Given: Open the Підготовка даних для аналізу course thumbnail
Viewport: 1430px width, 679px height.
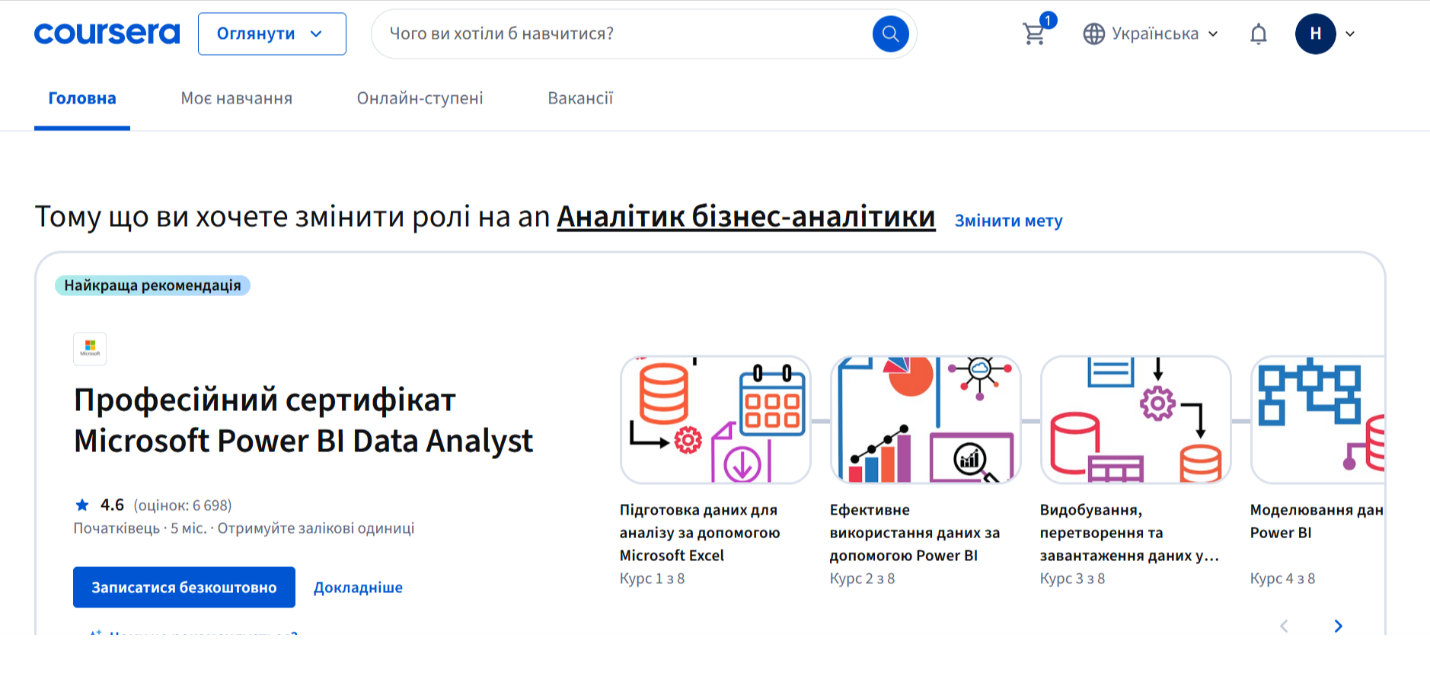Looking at the screenshot, I should 715,420.
